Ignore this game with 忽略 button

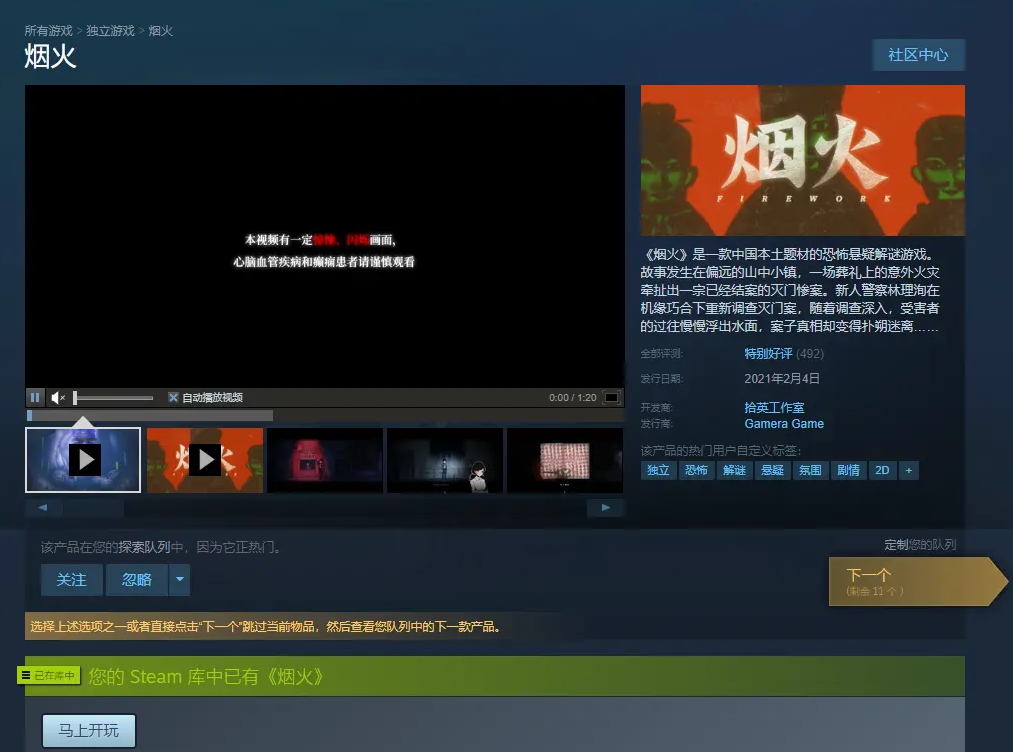137,580
